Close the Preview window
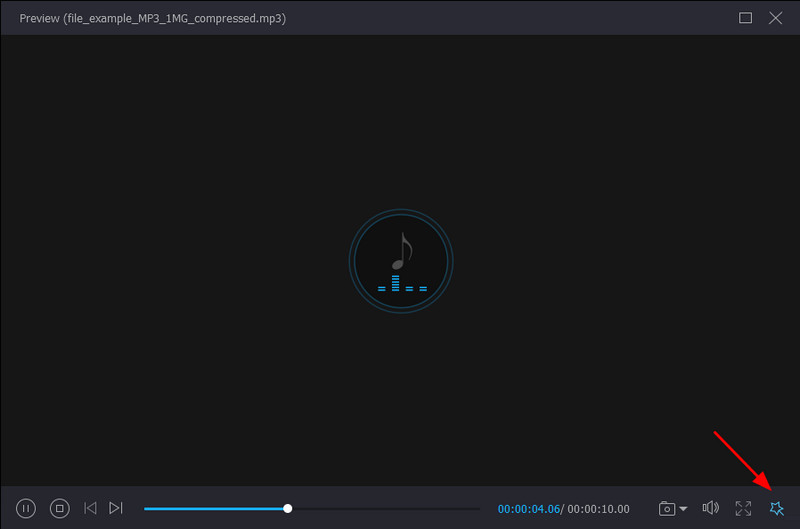The height and width of the screenshot is (529, 800). point(775,18)
